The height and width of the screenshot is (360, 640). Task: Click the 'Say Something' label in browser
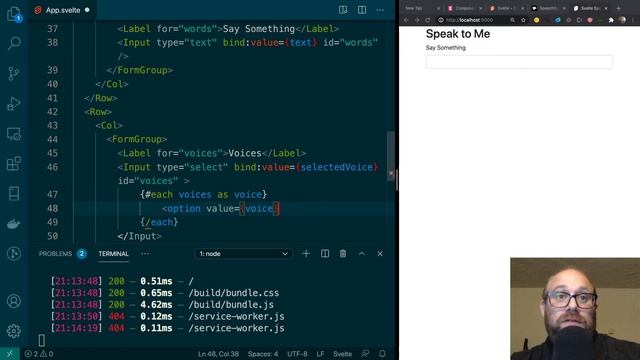tap(445, 48)
